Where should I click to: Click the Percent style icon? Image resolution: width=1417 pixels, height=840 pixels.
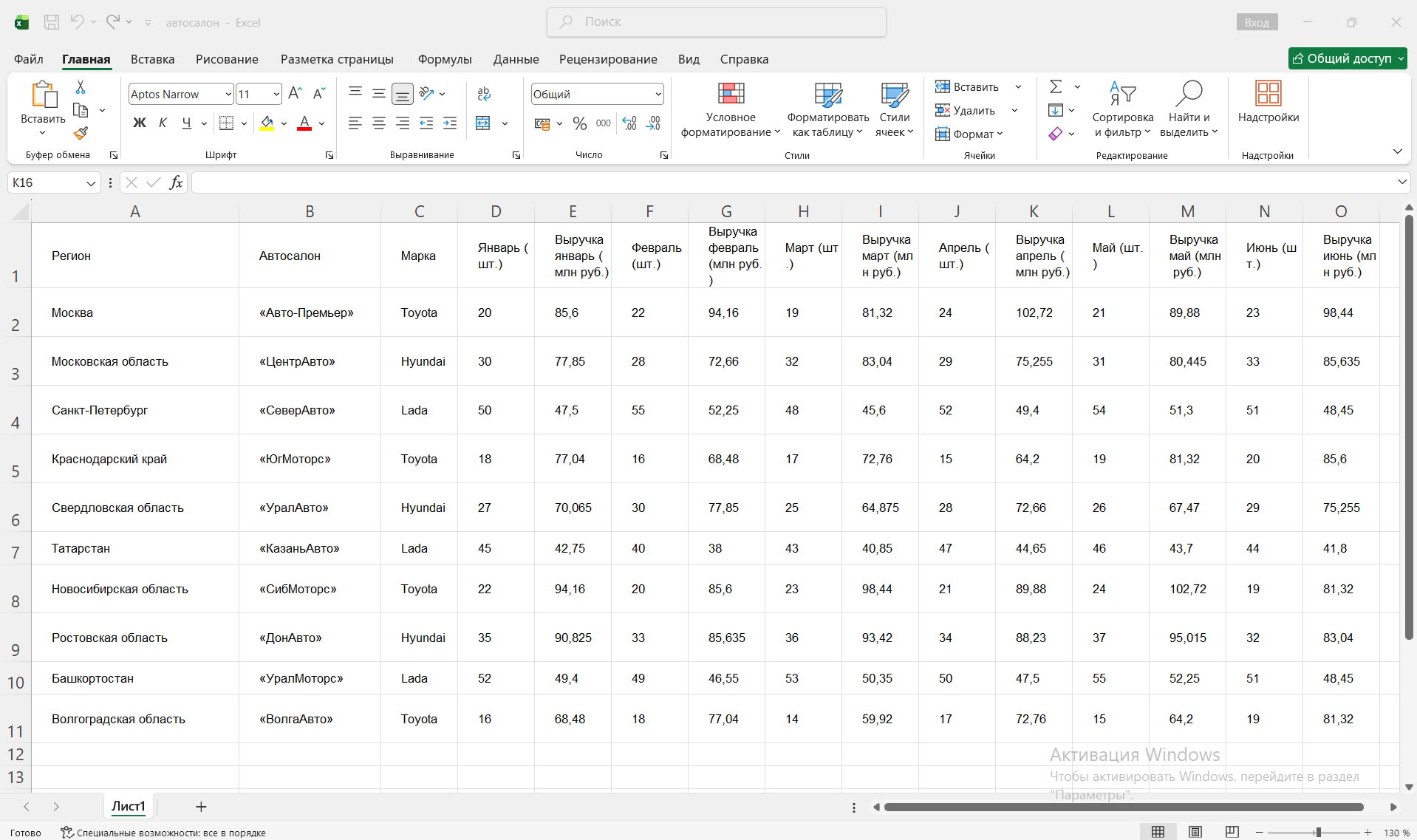[580, 123]
